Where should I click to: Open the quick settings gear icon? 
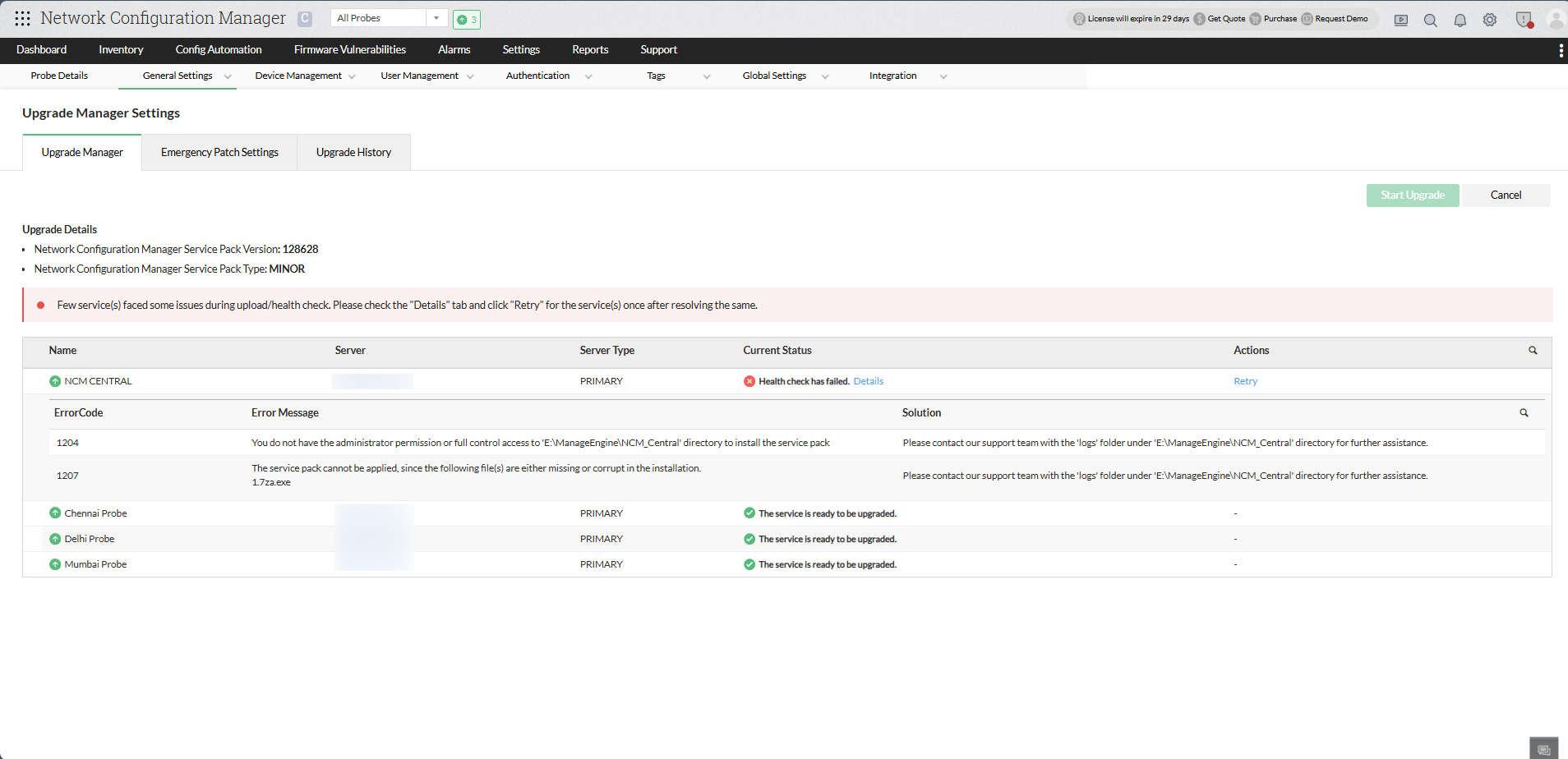pyautogui.click(x=1490, y=20)
